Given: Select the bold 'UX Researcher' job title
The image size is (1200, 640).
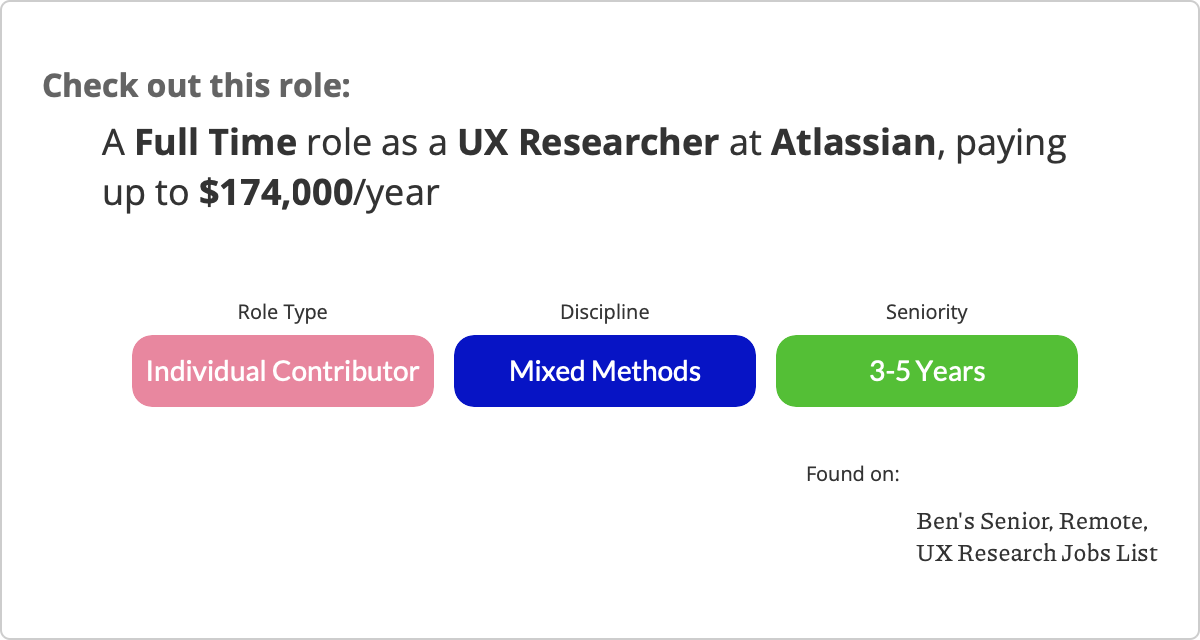Looking at the screenshot, I should point(588,143).
